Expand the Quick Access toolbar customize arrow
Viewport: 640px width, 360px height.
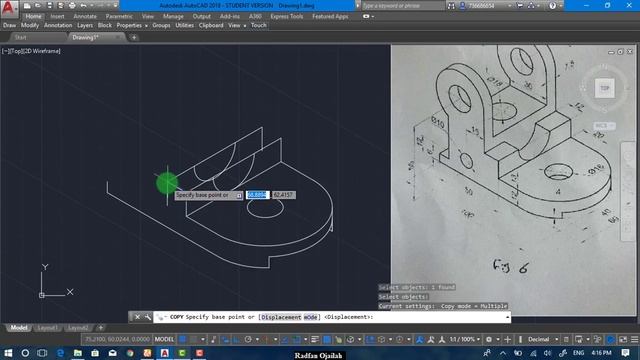[x=116, y=6]
